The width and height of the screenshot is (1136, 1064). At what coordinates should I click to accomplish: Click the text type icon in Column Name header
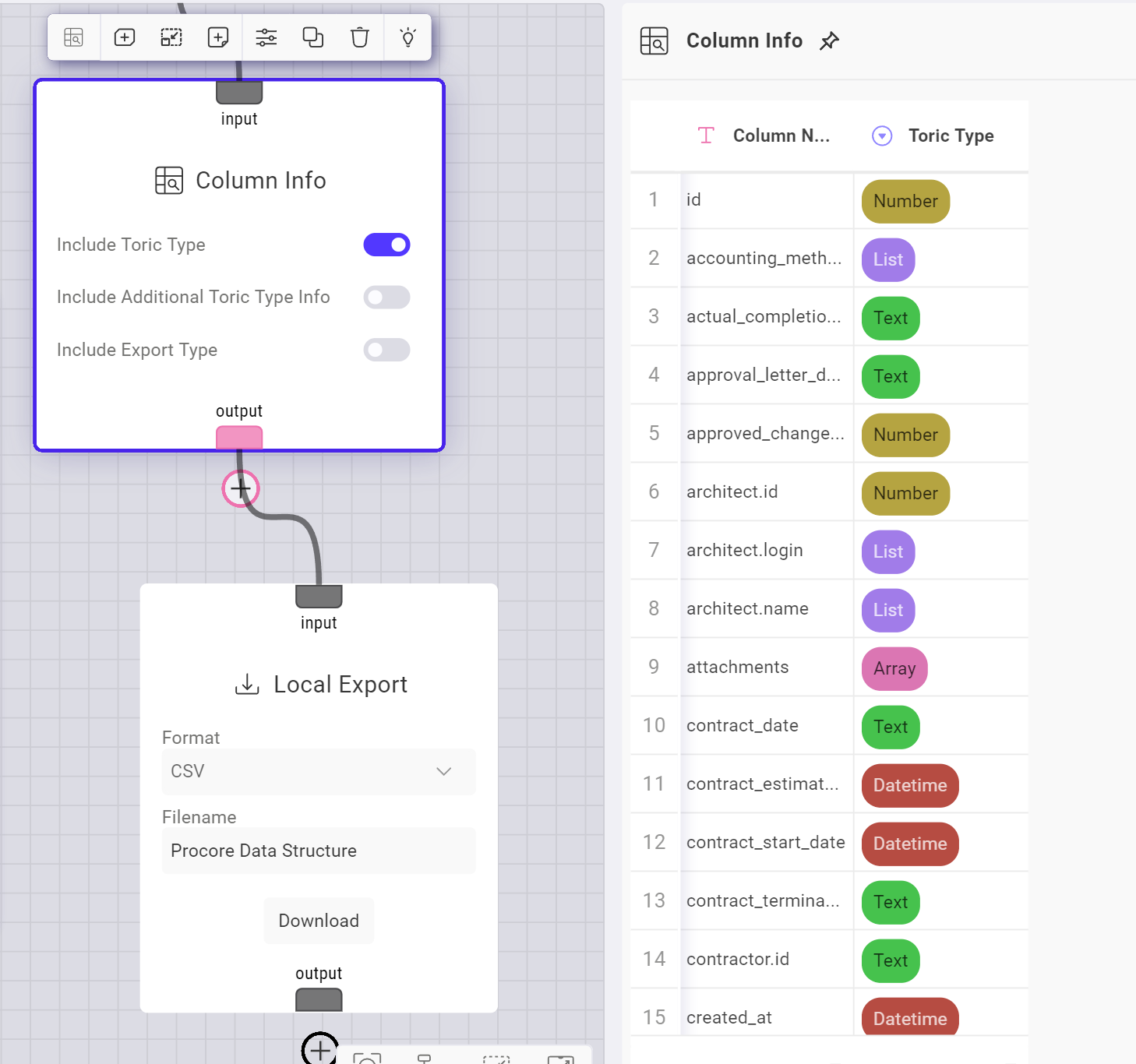706,136
